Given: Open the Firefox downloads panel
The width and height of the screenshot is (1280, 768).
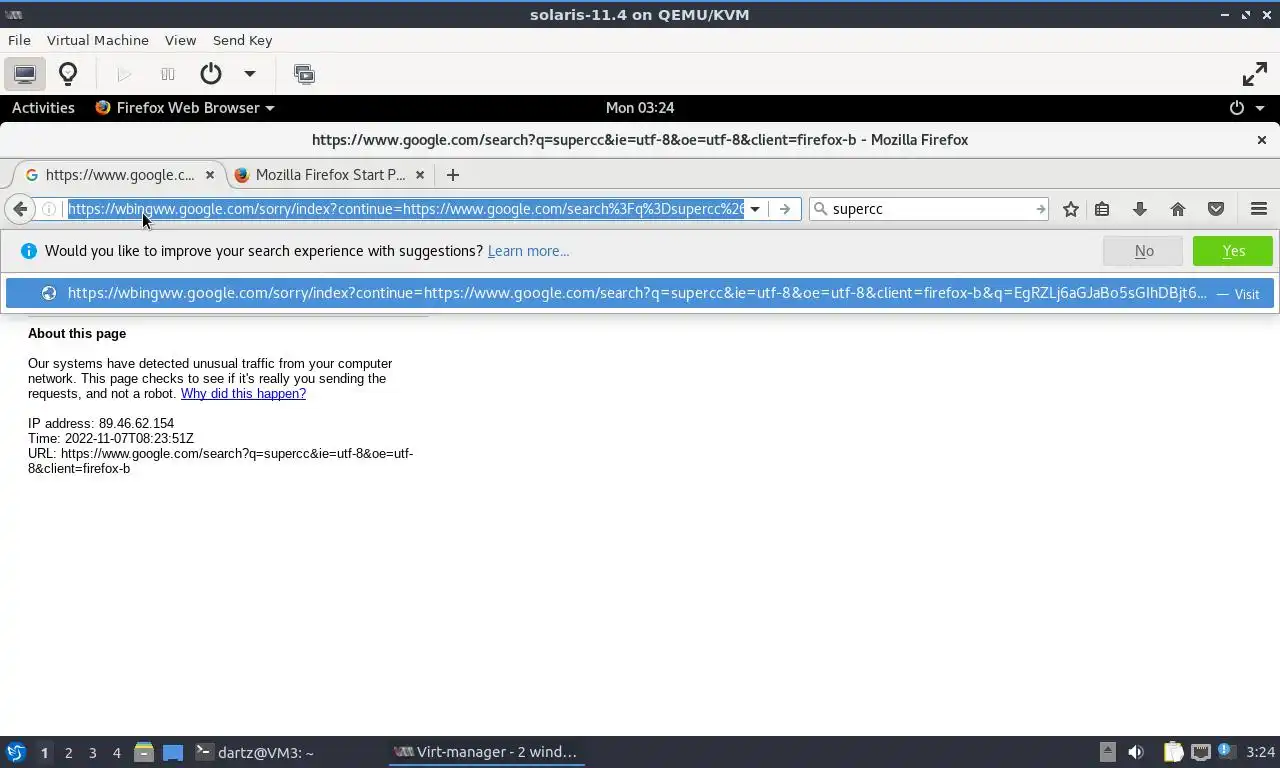Looking at the screenshot, I should pos(1139,209).
